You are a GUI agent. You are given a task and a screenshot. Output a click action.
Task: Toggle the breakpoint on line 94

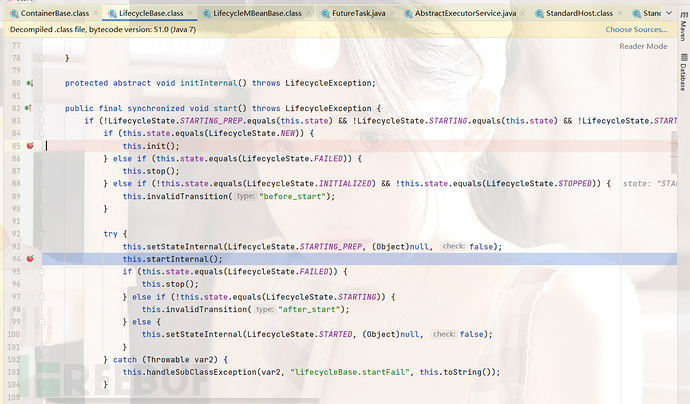[x=30, y=259]
